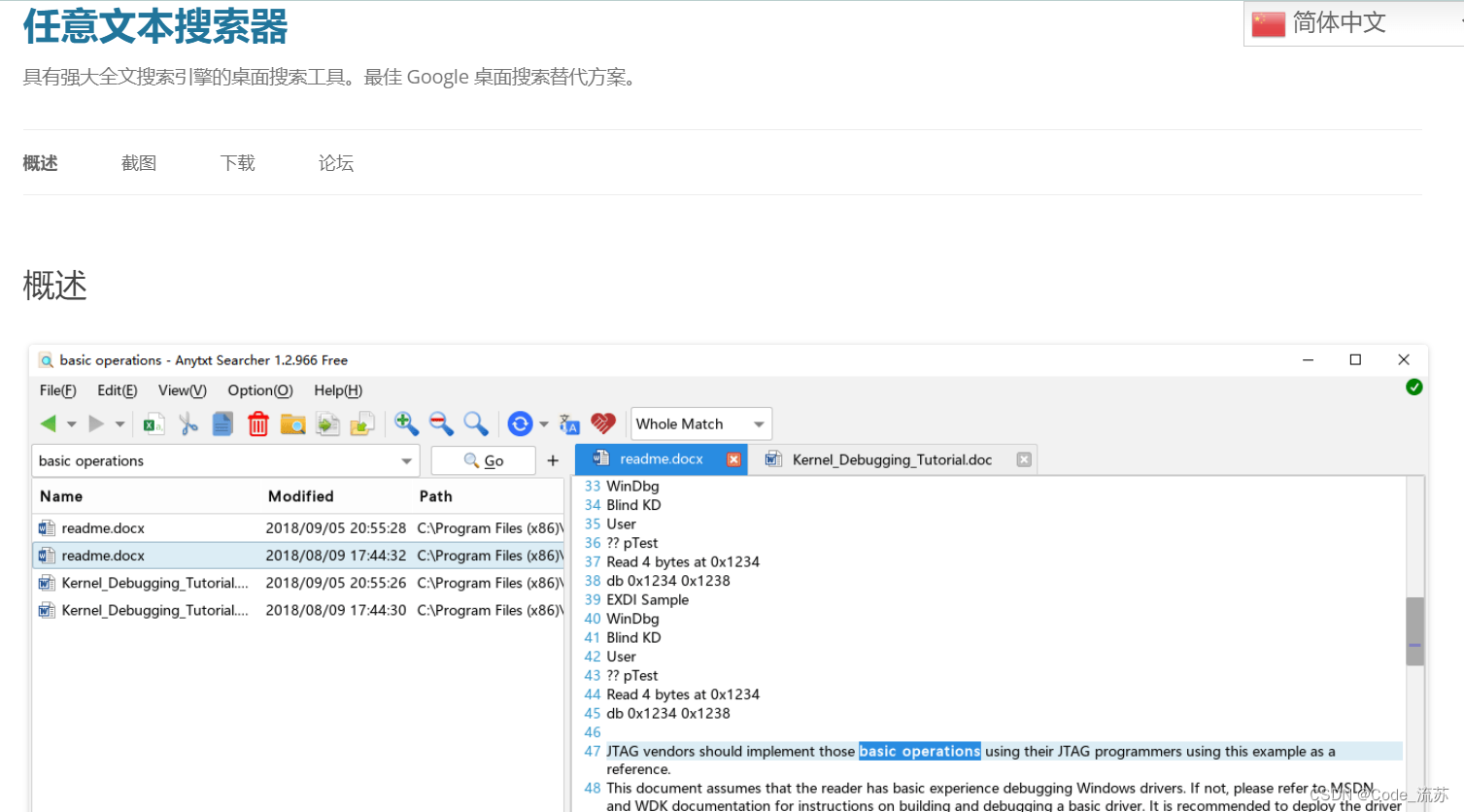Image resolution: width=1464 pixels, height=812 pixels.
Task: Click the 概述 page navigation link
Action: 40,163
